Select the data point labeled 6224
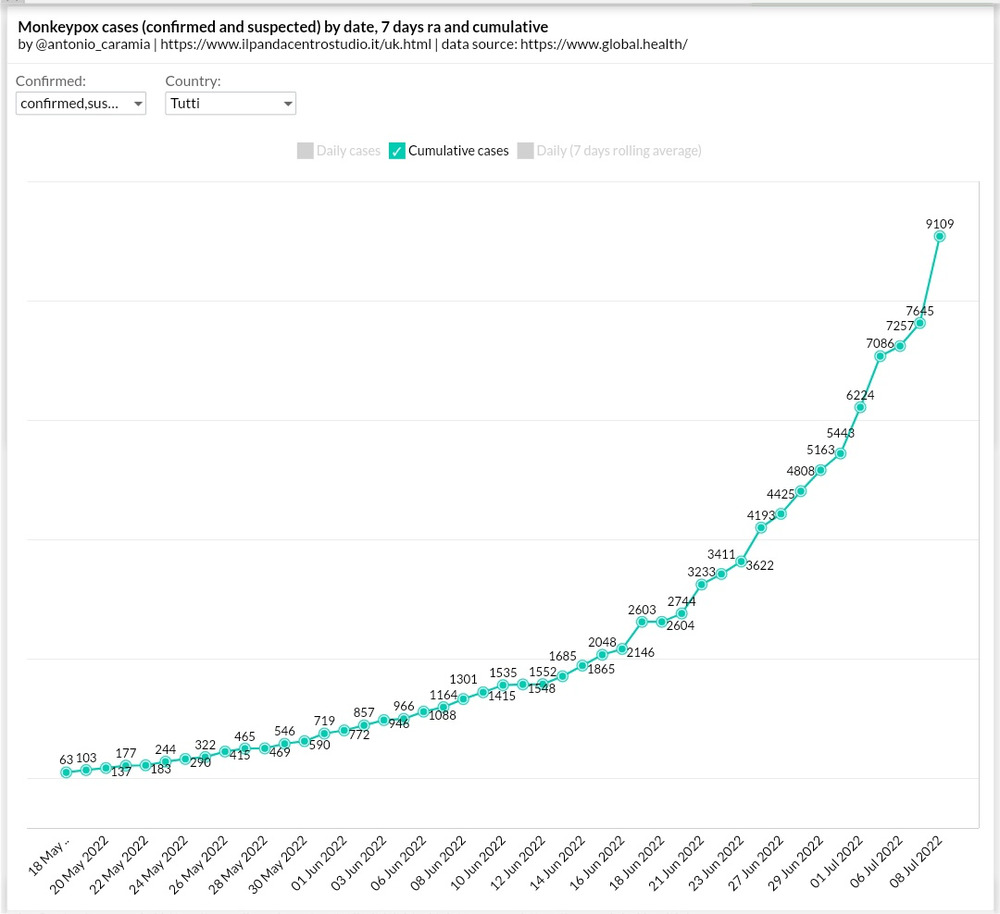This screenshot has width=1000, height=914. point(860,407)
